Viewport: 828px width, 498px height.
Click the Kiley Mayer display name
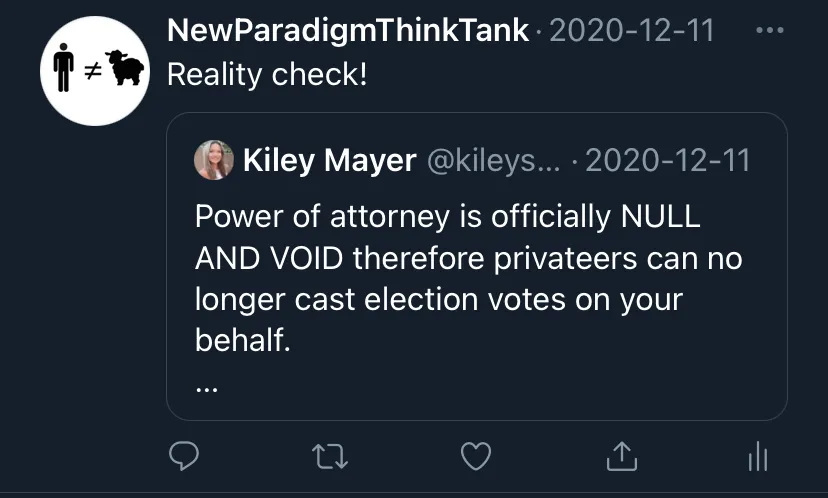330,160
